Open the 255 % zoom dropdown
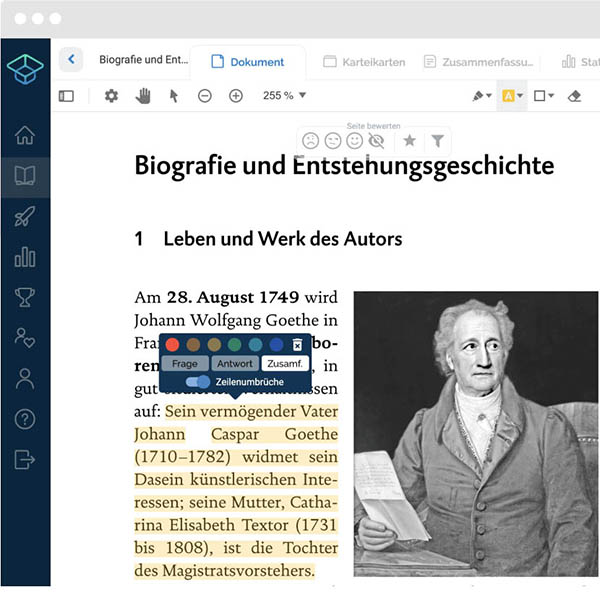 [x=284, y=95]
